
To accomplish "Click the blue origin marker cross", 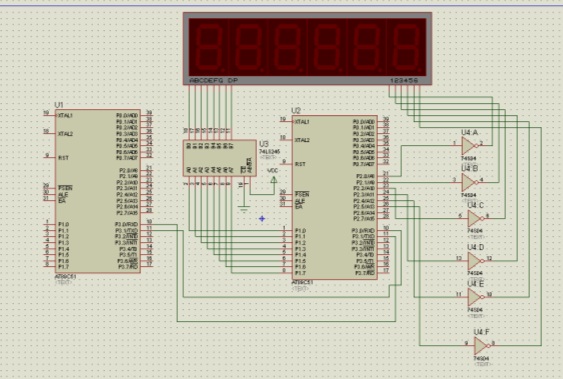I will (262, 219).
